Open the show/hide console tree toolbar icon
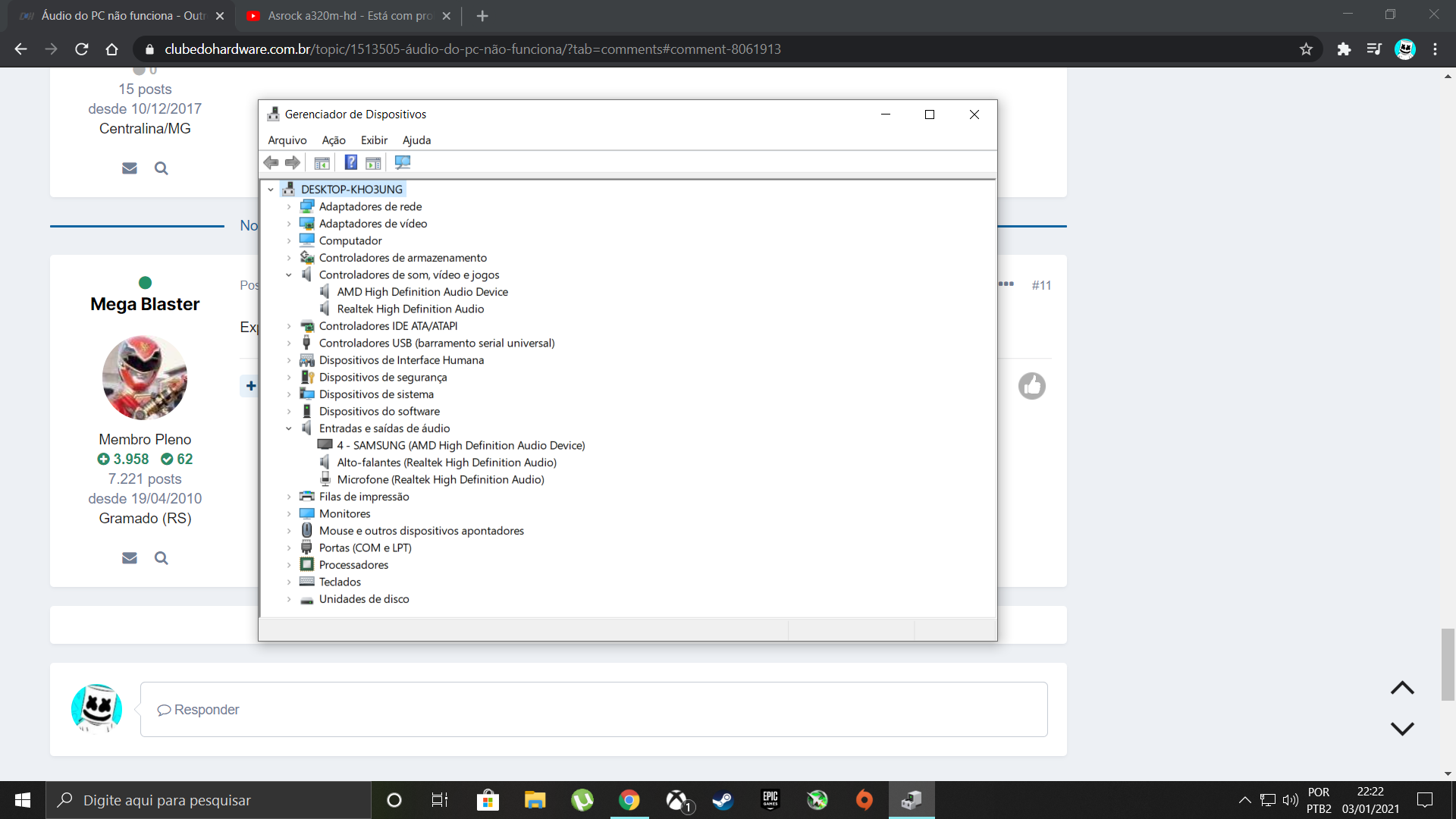1456x819 pixels. pyautogui.click(x=322, y=162)
